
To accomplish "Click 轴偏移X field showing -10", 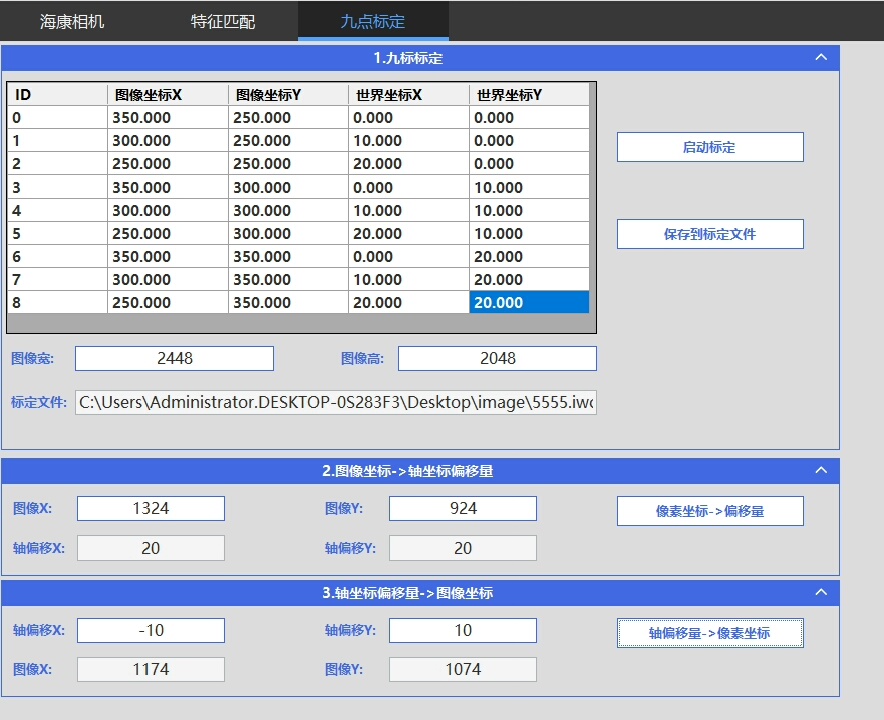I will [x=151, y=630].
